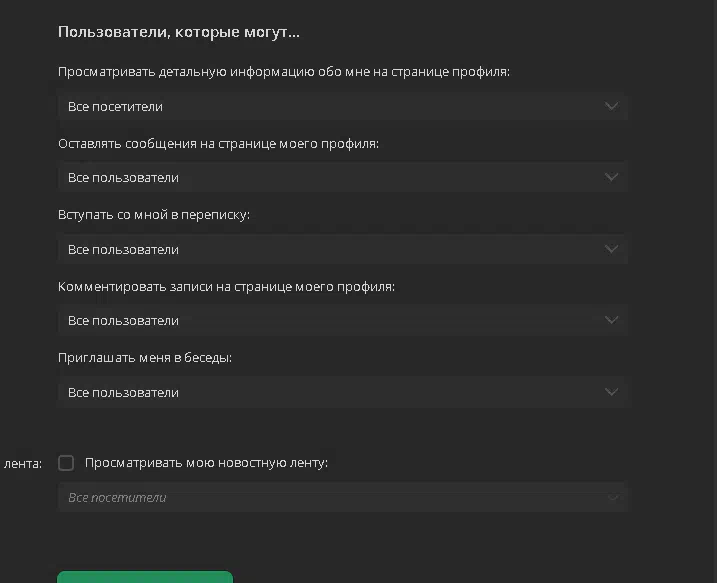Open dropdown under 'Приглашать меня в беседы'

pyautogui.click(x=342, y=392)
